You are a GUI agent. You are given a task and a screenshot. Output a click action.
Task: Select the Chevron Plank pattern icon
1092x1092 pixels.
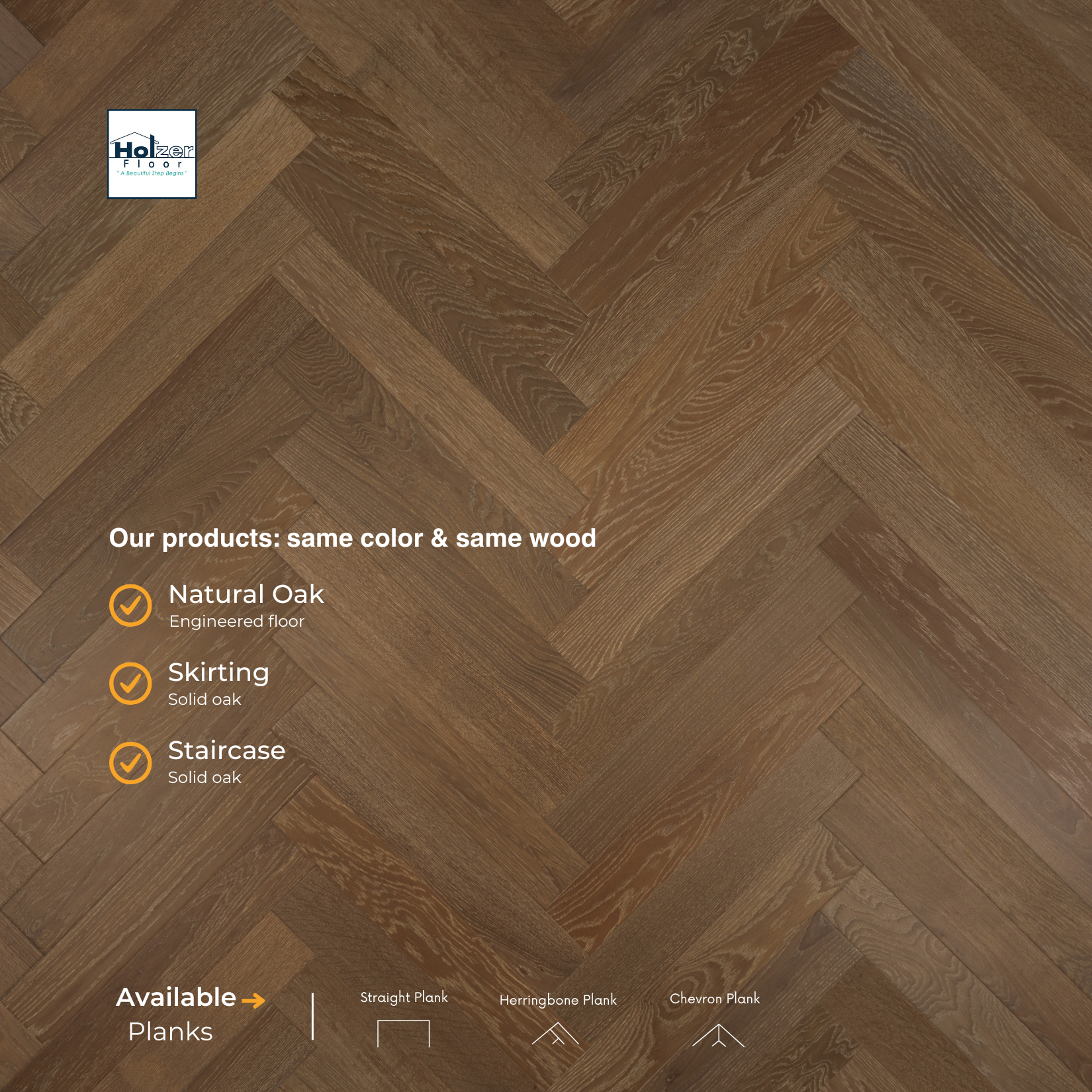pos(718,1036)
